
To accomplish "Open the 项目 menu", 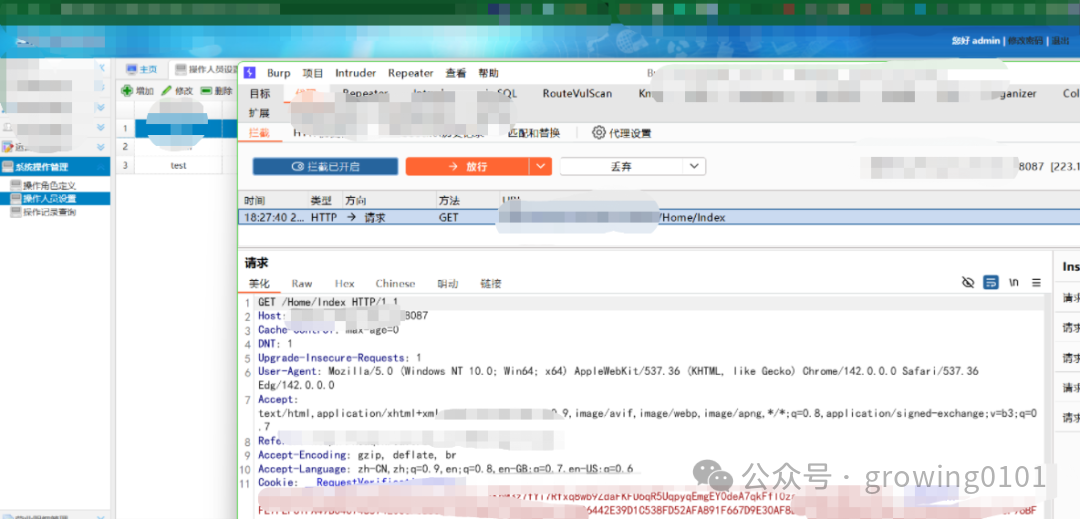I will (x=313, y=73).
